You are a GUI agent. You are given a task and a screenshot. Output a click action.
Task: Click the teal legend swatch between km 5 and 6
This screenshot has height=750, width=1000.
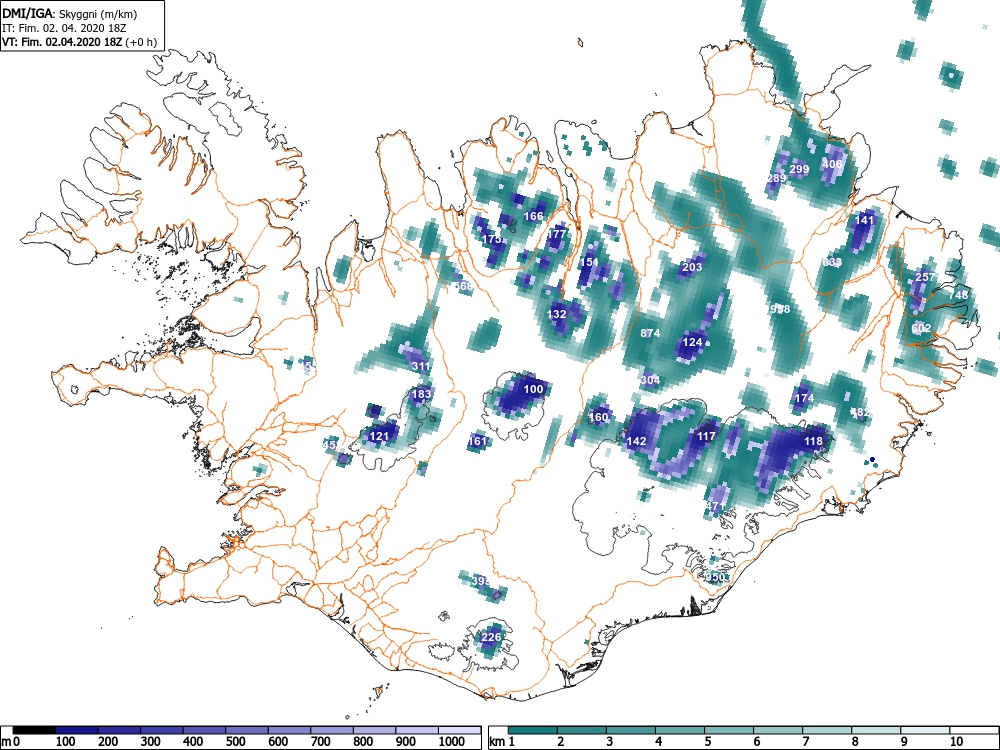[x=728, y=730]
